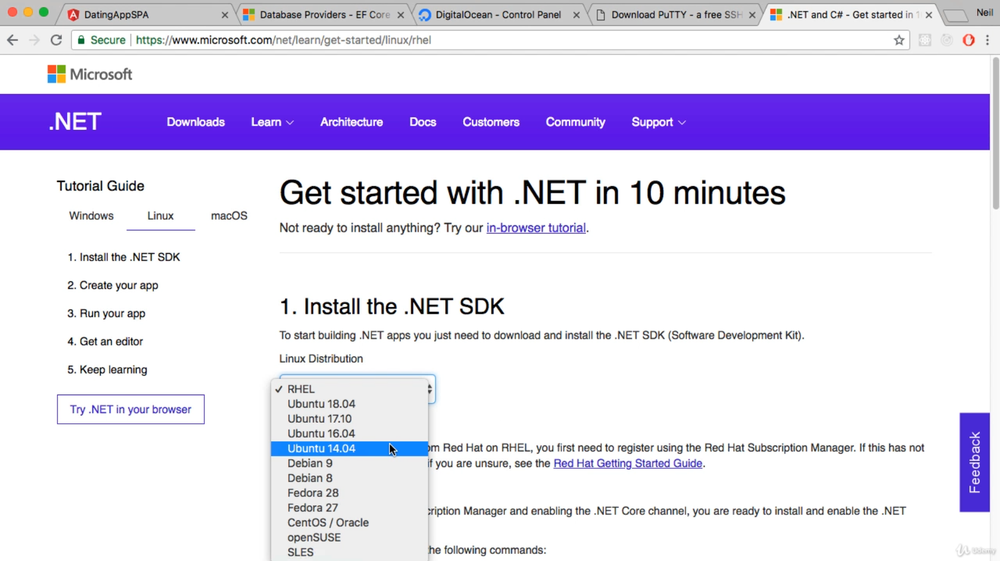Reload the current page

tap(56, 40)
